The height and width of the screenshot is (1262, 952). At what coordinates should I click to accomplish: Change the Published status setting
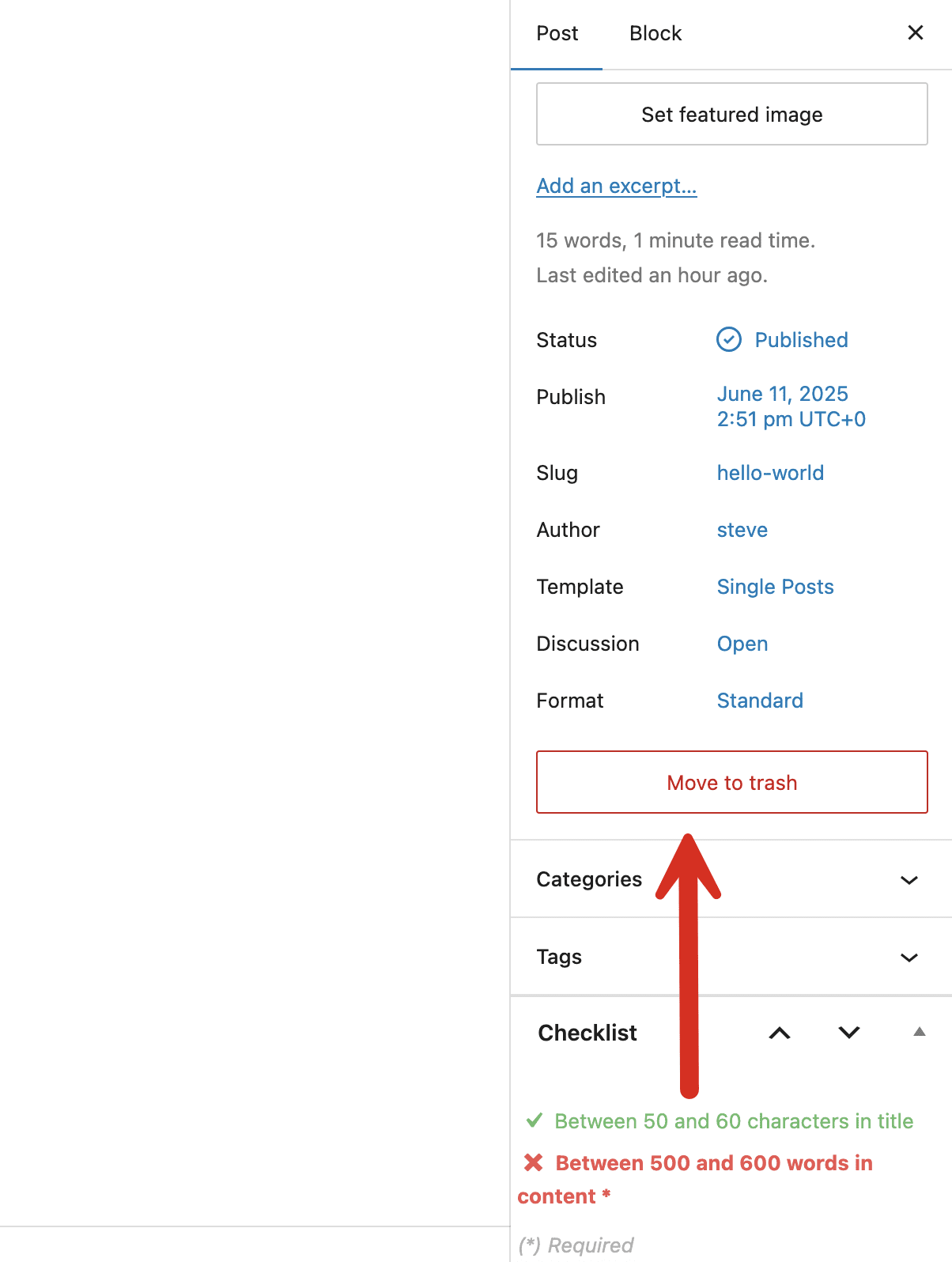point(800,340)
